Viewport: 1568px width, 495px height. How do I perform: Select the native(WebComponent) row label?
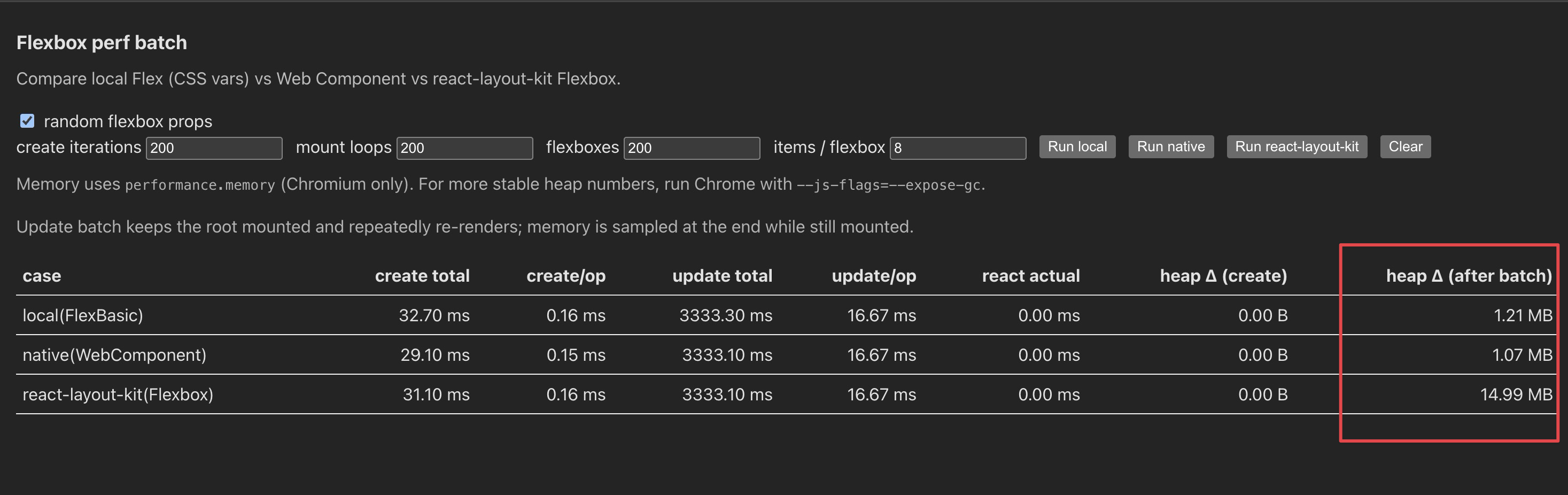click(114, 355)
